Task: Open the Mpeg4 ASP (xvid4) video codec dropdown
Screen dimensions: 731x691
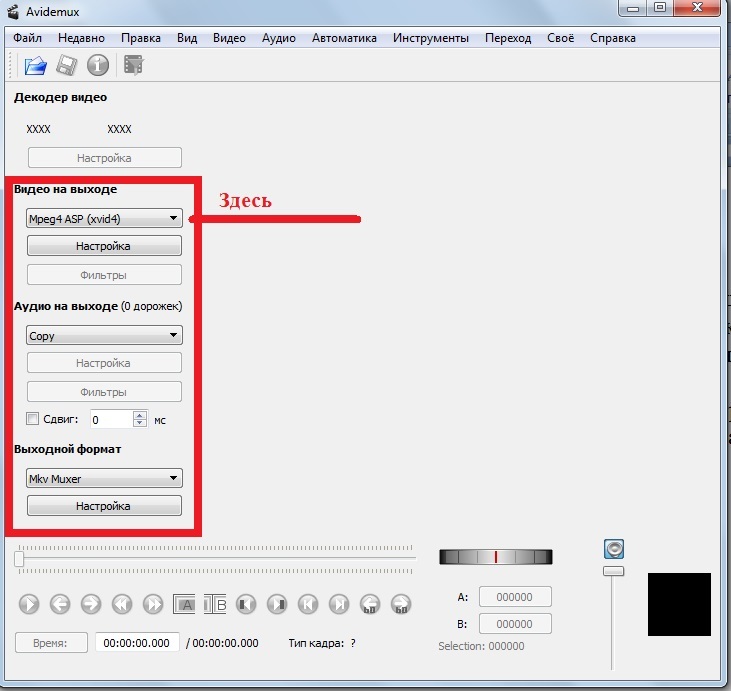Action: coord(104,218)
